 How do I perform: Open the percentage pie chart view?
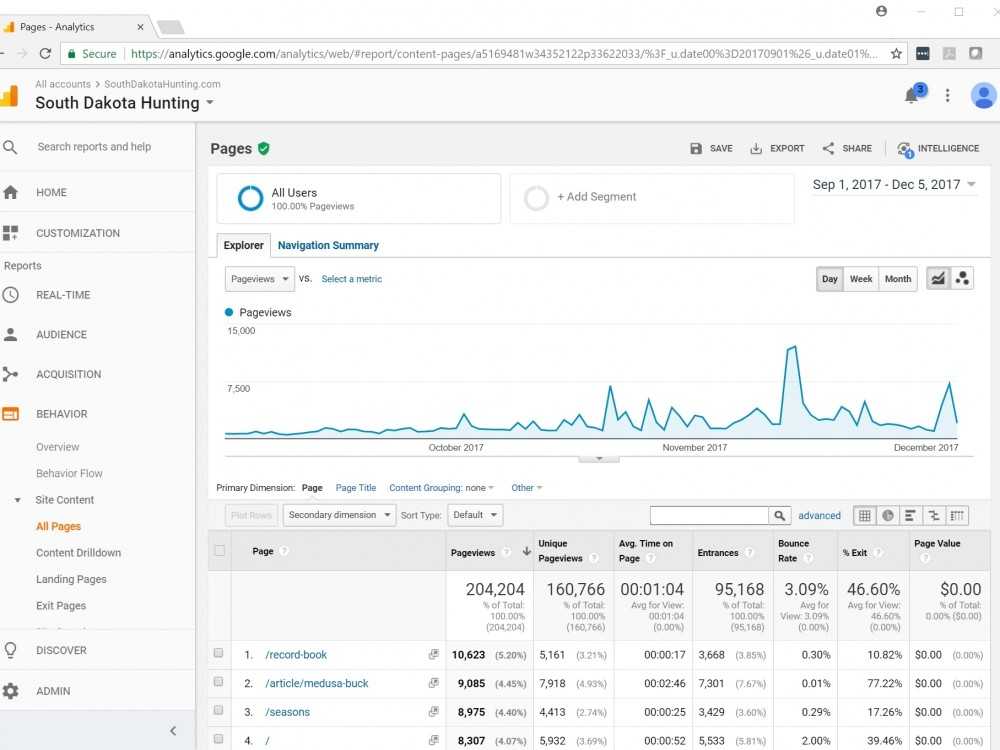click(x=888, y=515)
